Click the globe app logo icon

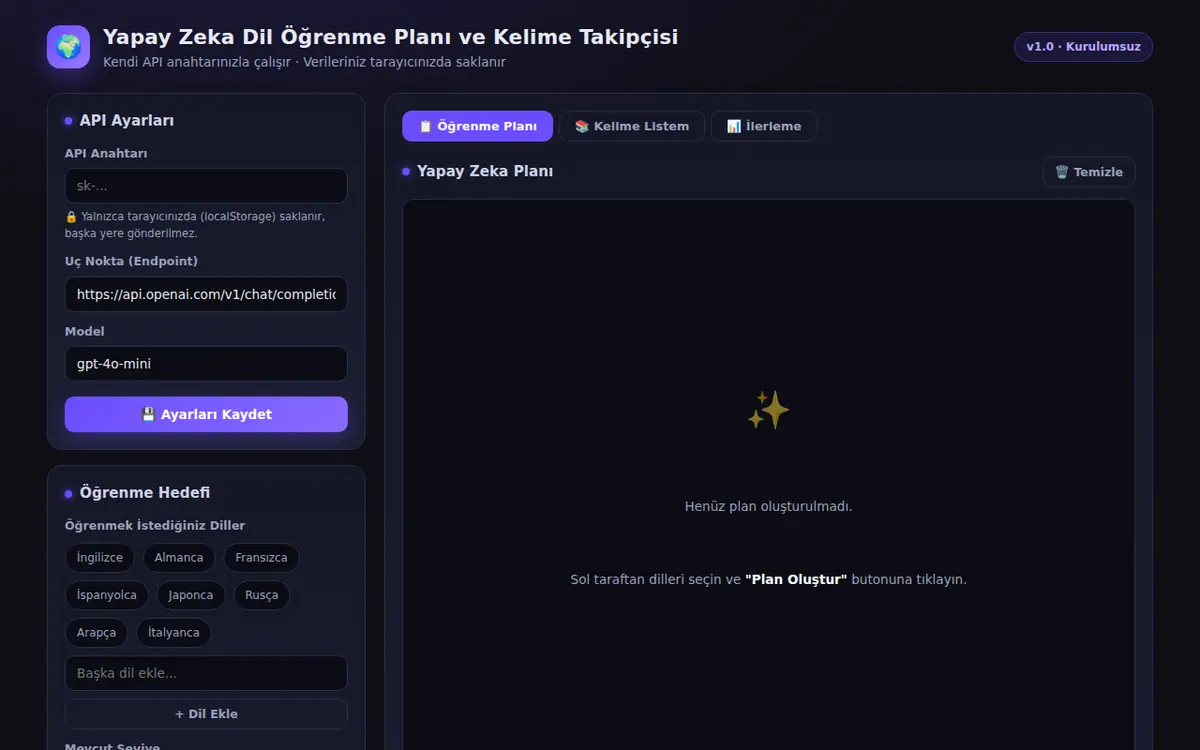coord(68,47)
